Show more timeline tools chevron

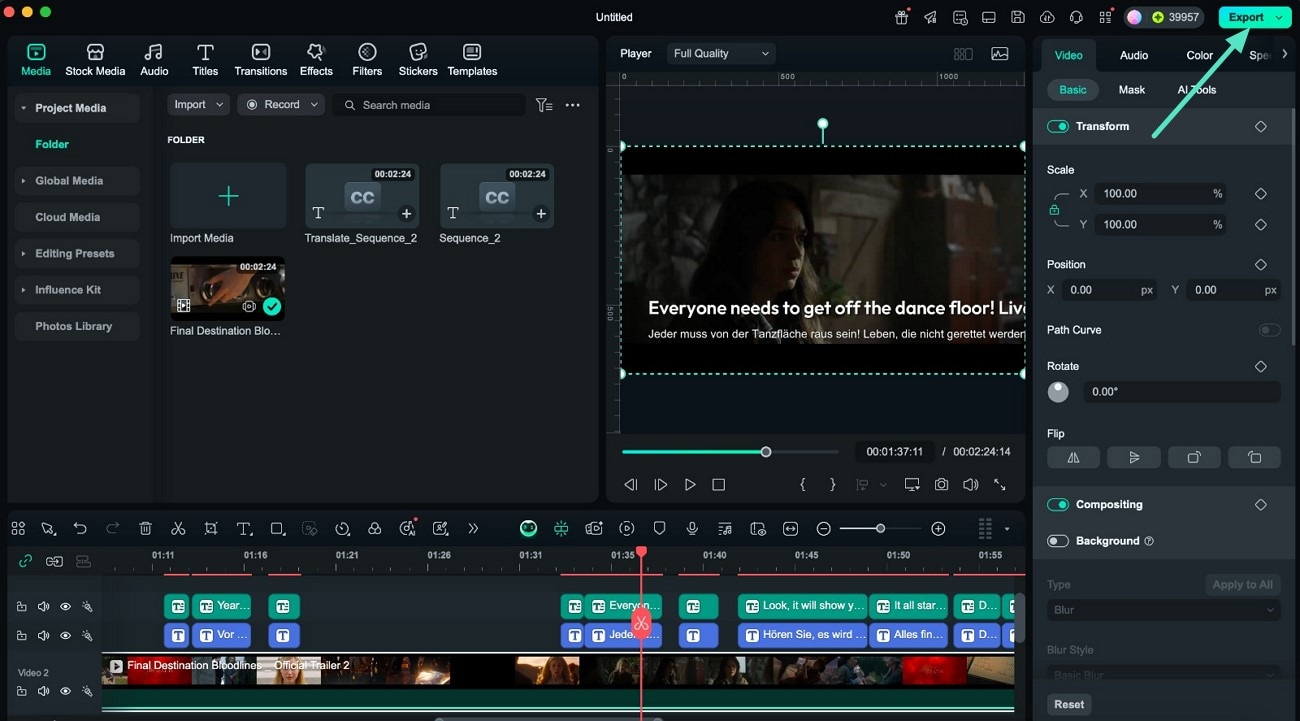tap(473, 529)
